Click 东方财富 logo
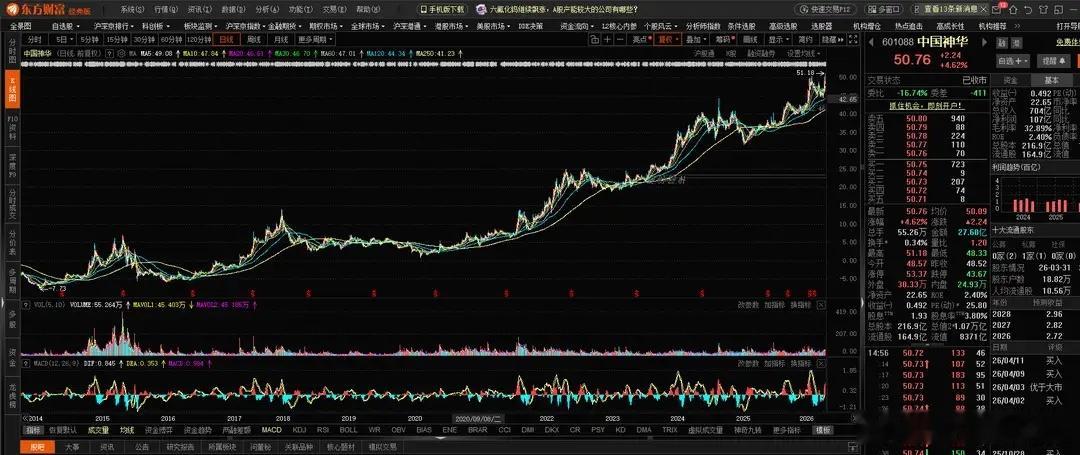This screenshot has width=1080, height=455. 37,10
